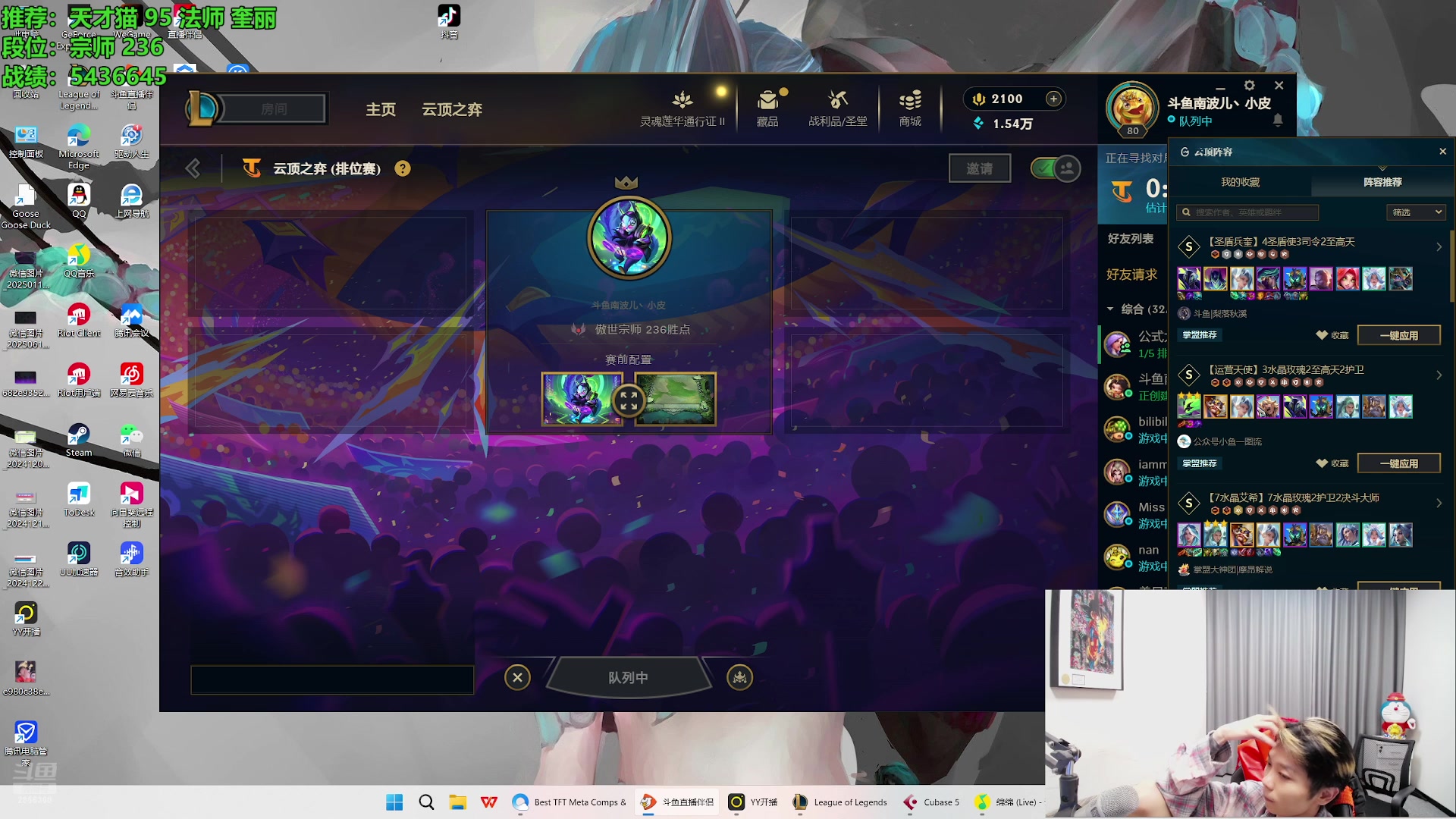
Task: Open the 筛选 filter dropdown
Action: [x=1416, y=212]
